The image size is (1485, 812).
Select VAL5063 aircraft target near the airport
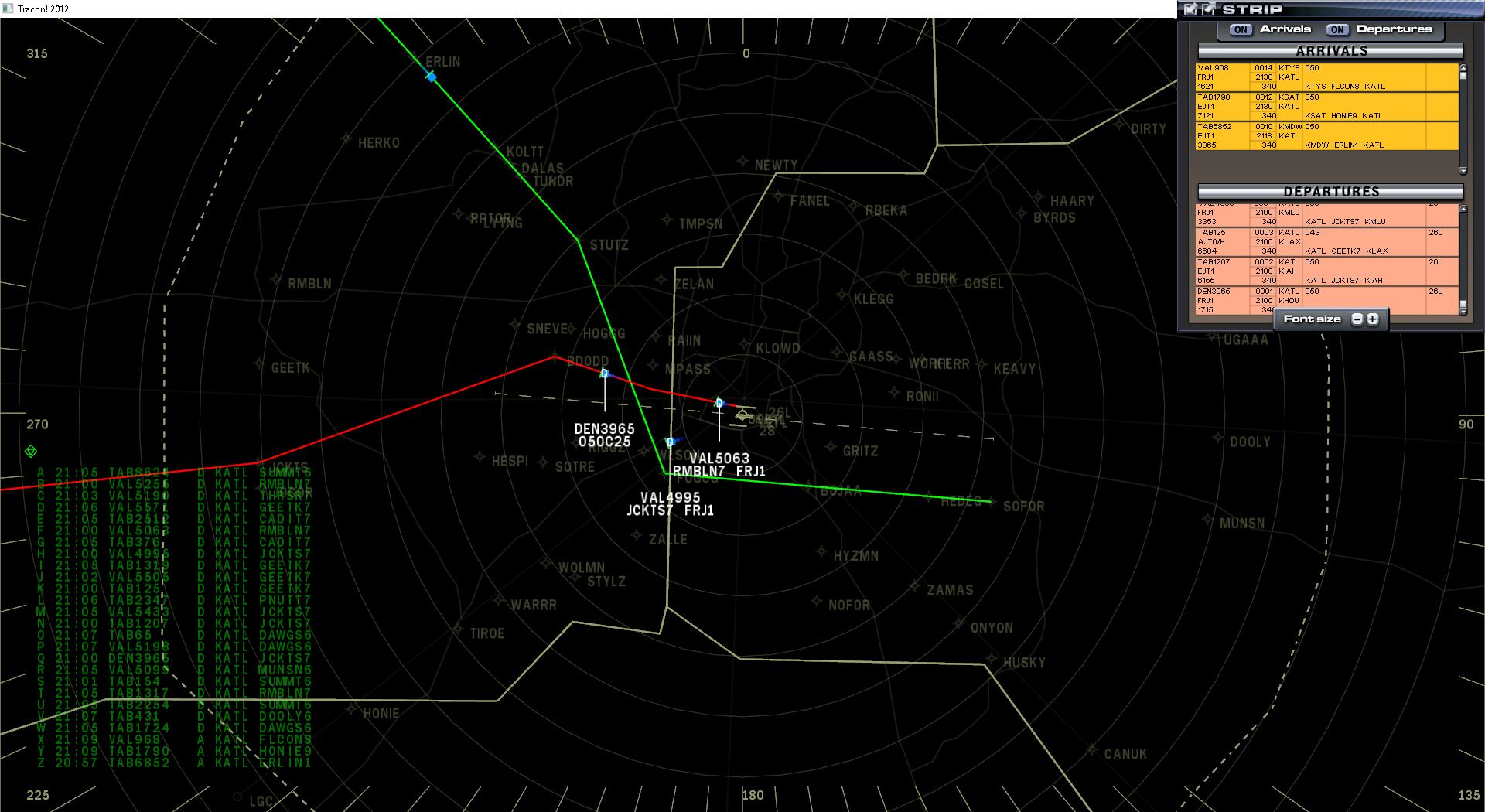(719, 403)
